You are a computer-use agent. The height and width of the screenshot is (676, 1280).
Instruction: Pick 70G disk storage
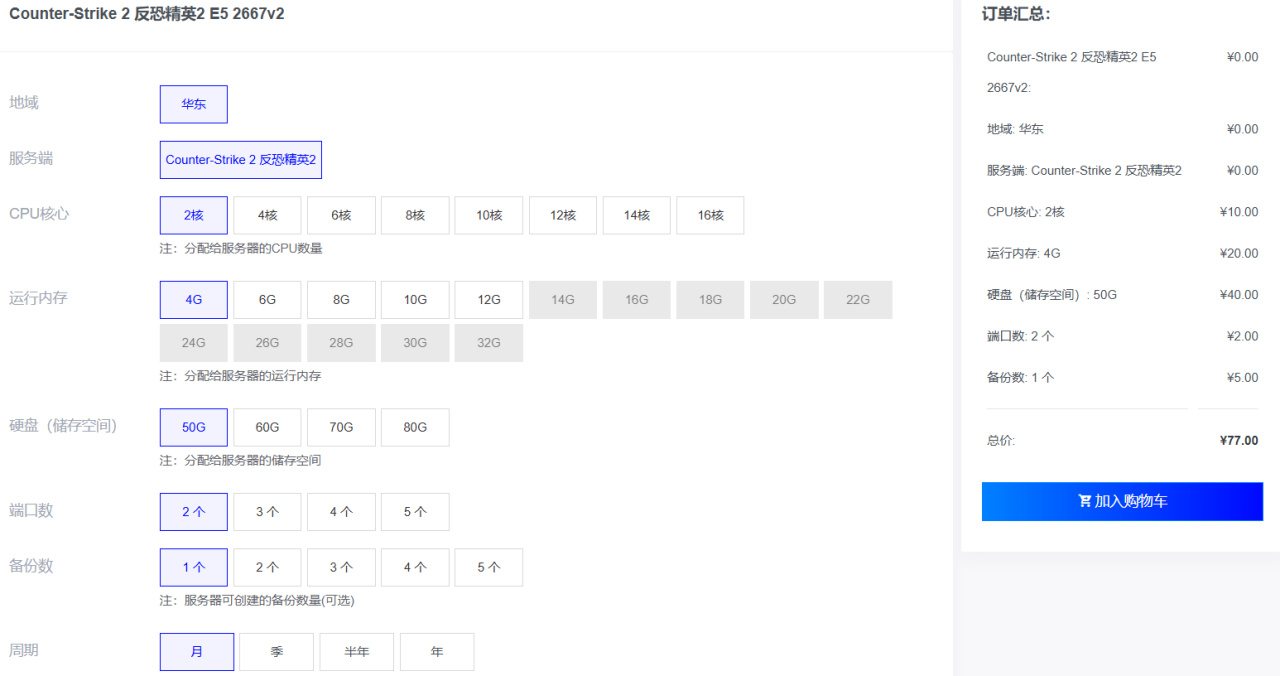(342, 428)
